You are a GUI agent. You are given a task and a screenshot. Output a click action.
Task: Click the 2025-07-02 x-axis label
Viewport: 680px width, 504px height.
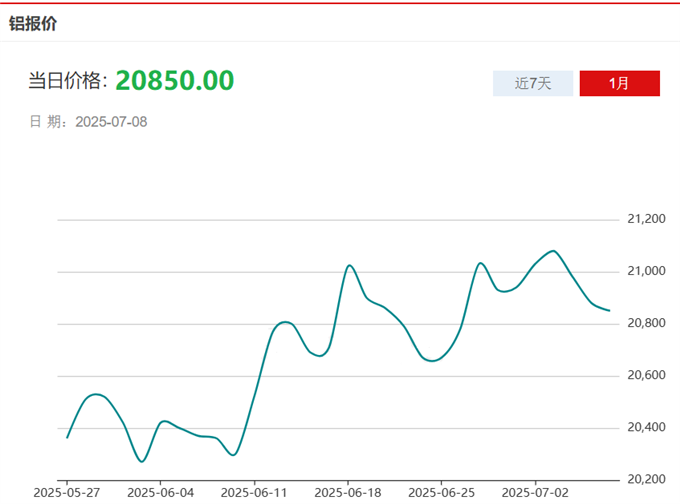point(534,492)
